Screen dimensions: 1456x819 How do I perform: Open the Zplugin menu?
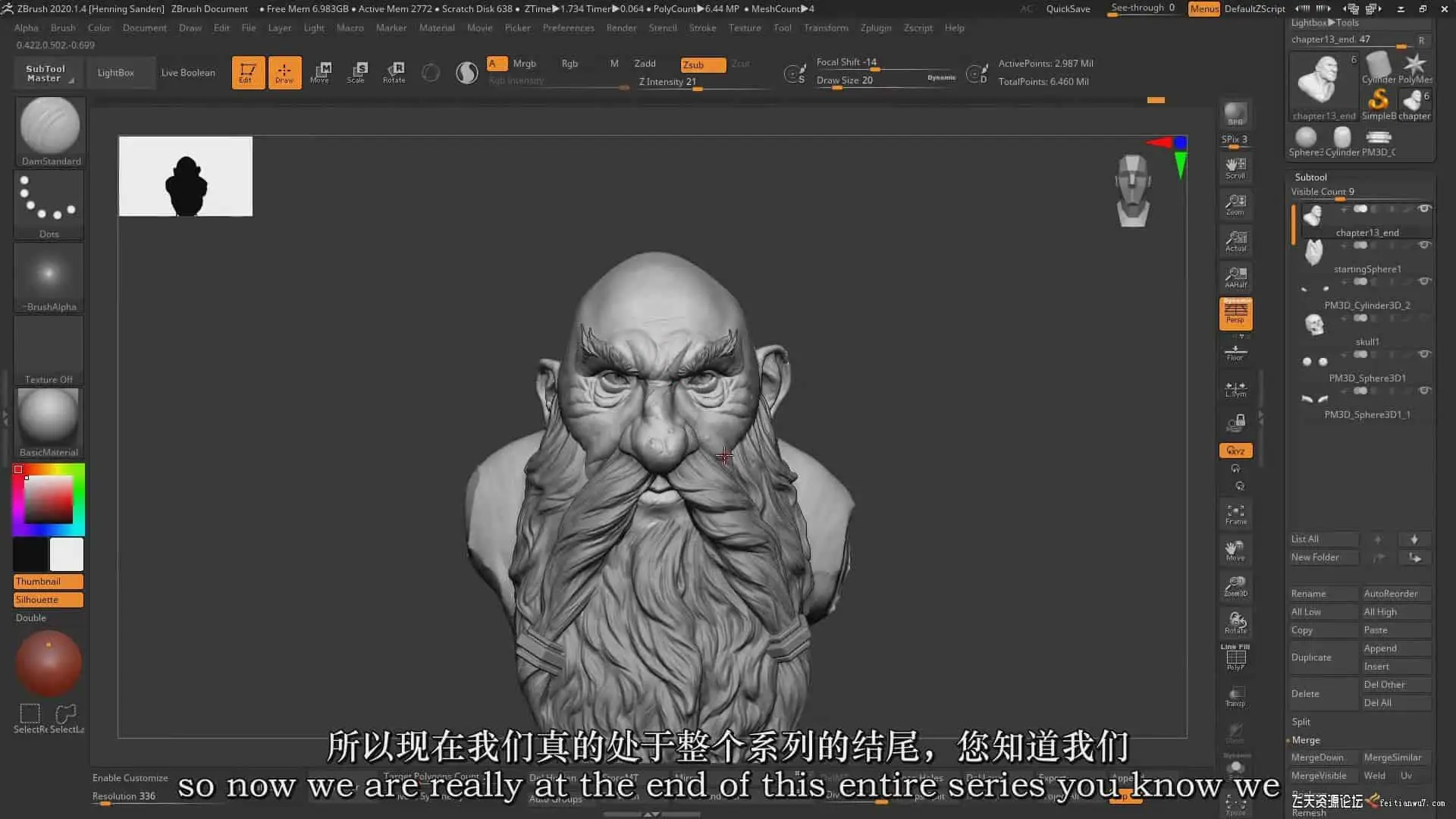click(x=875, y=28)
